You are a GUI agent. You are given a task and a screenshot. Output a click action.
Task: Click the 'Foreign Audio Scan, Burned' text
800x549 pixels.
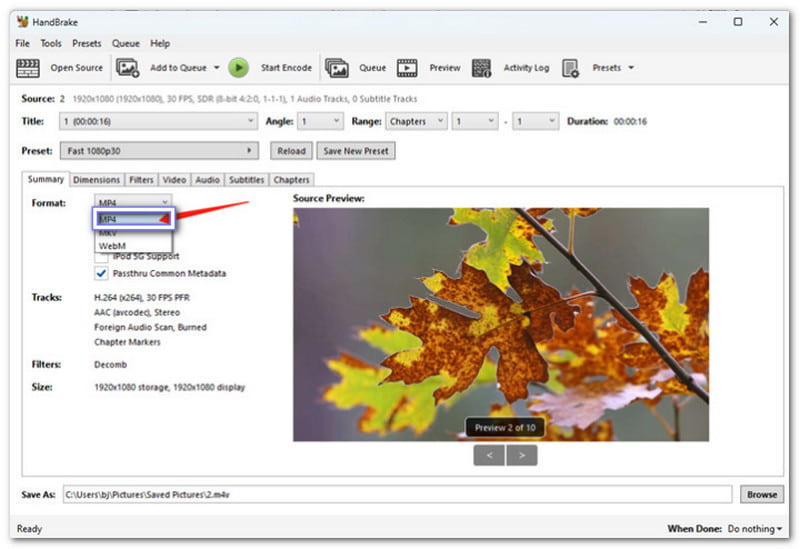coord(151,327)
